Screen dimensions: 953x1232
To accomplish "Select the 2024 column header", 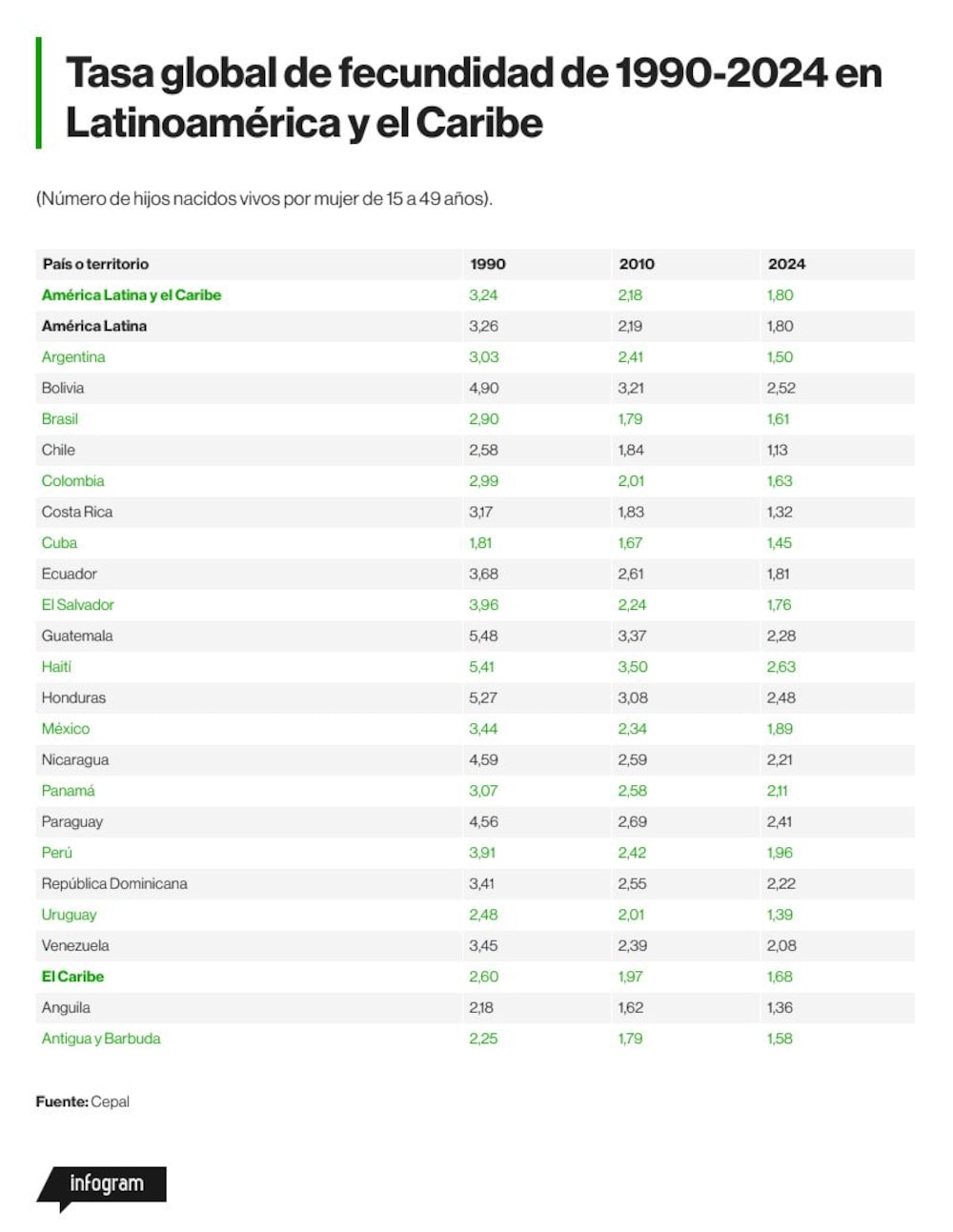I will point(786,264).
